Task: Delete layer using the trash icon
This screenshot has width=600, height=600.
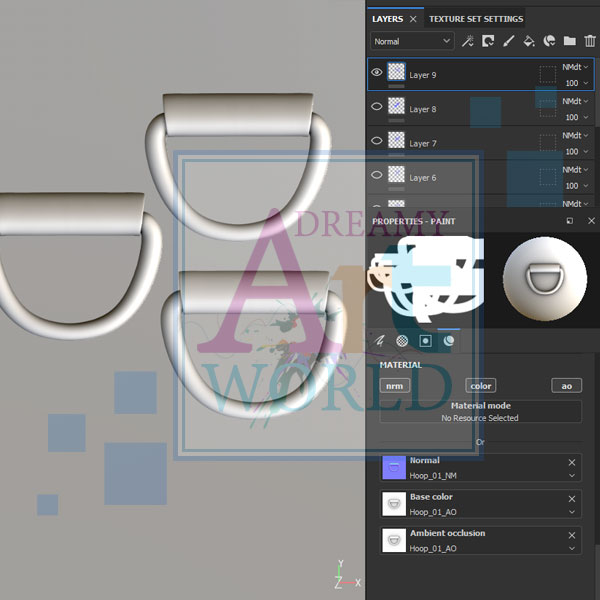Action: click(x=589, y=41)
